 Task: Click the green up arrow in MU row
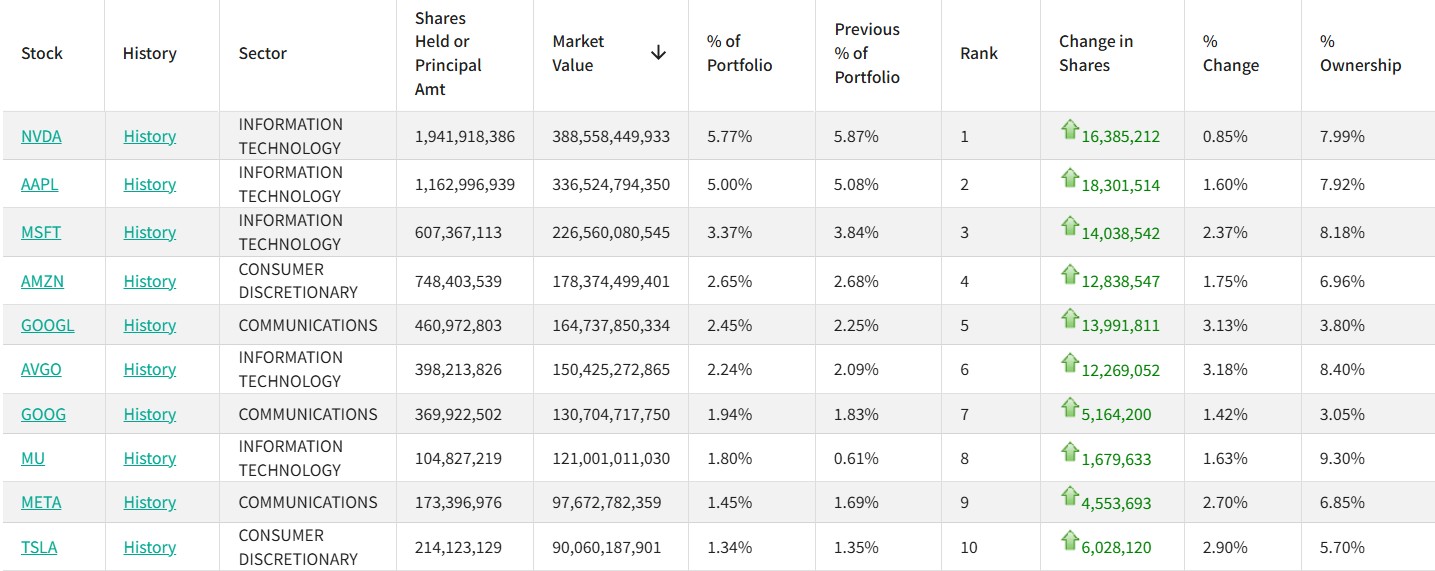point(1070,452)
